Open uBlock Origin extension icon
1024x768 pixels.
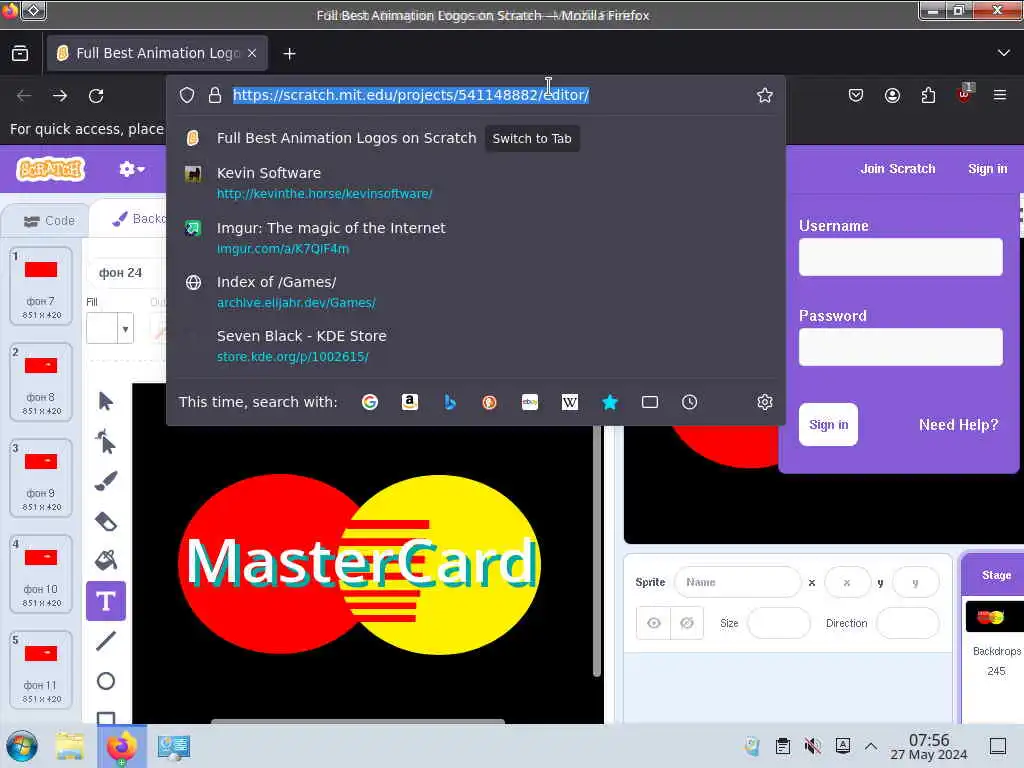pos(965,94)
